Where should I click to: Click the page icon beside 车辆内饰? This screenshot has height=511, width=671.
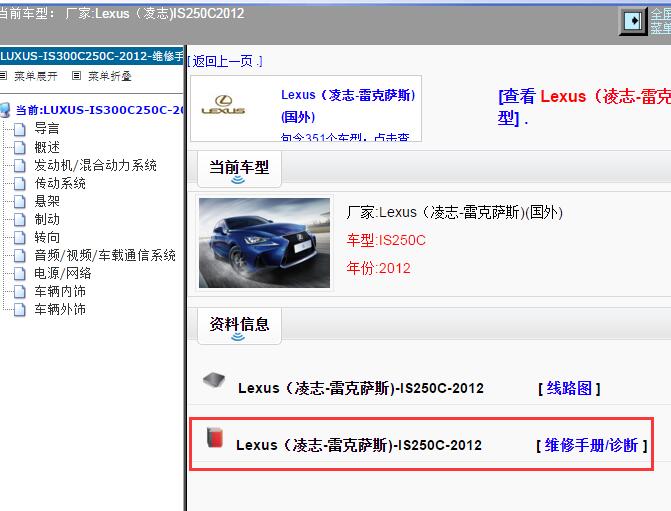pos(19,291)
